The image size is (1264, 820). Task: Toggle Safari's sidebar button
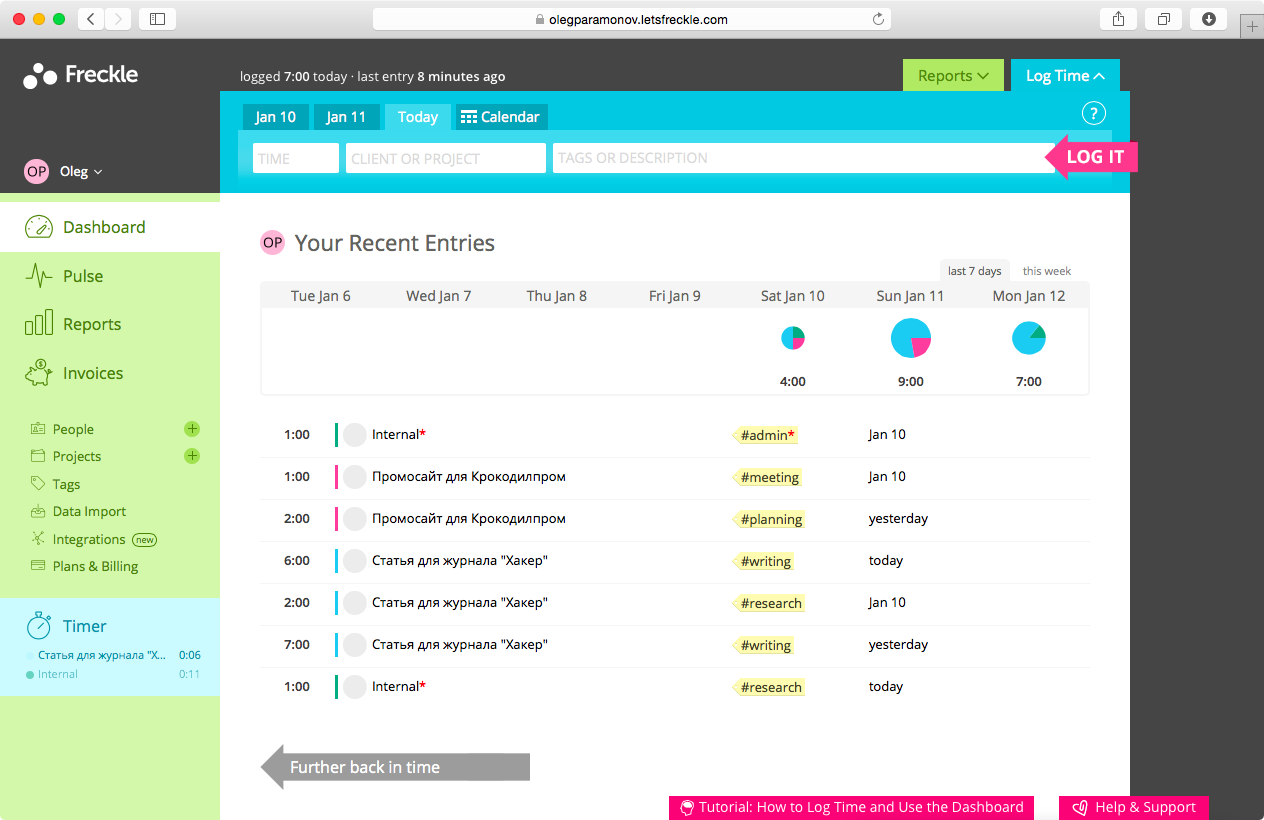[x=157, y=19]
